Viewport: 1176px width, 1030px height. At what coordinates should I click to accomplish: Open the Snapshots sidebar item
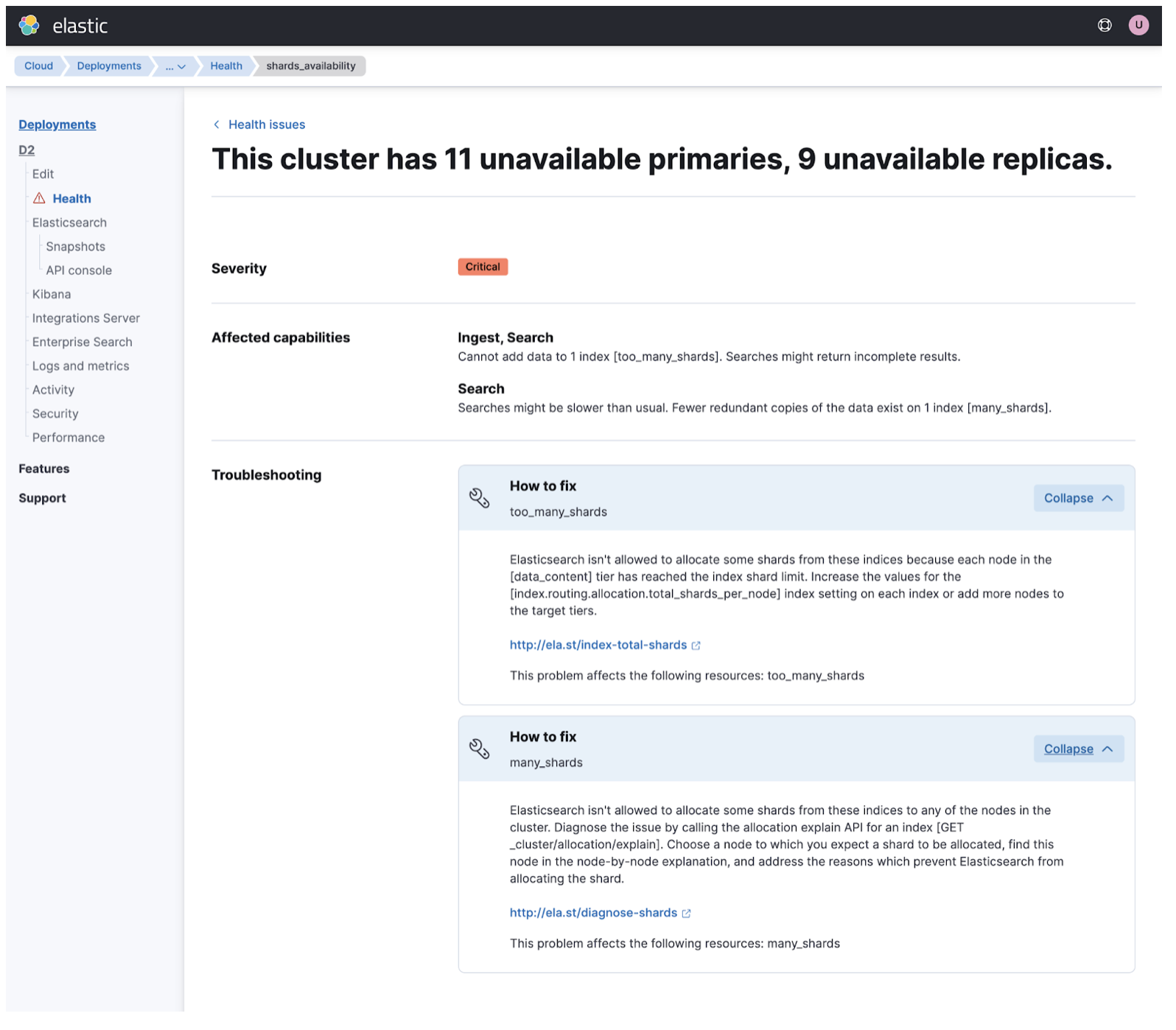75,247
